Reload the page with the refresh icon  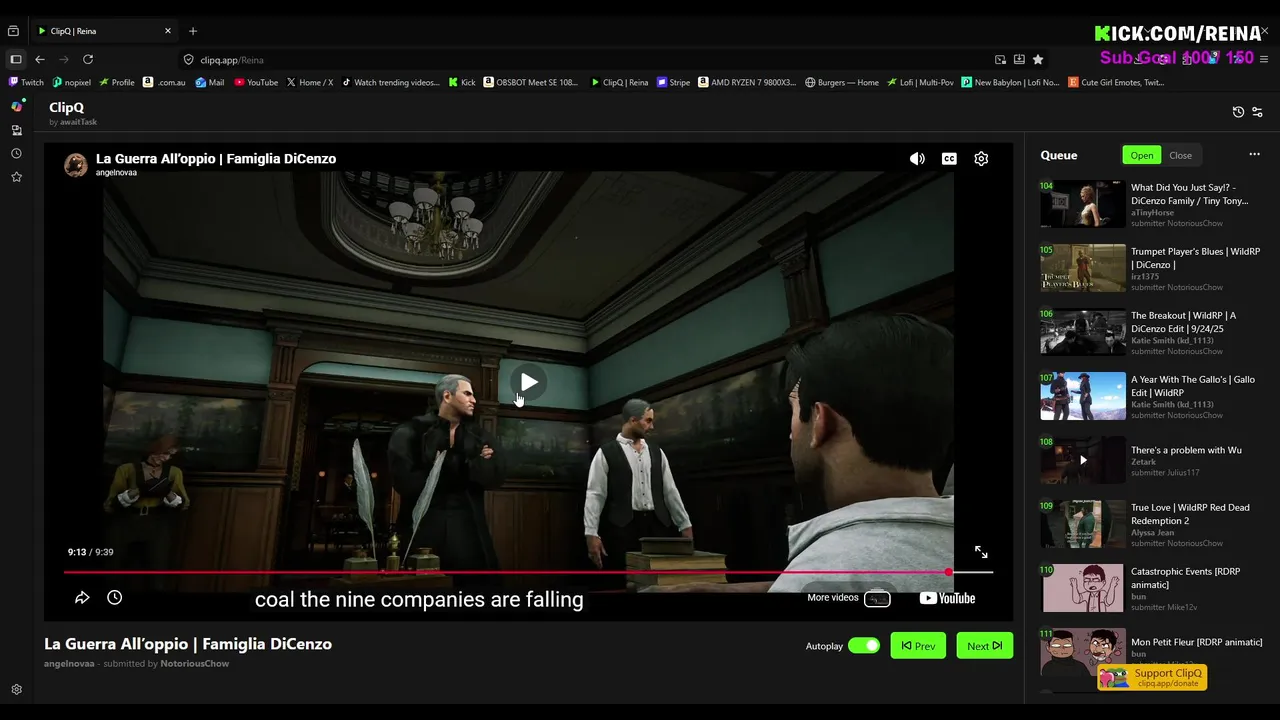[88, 60]
